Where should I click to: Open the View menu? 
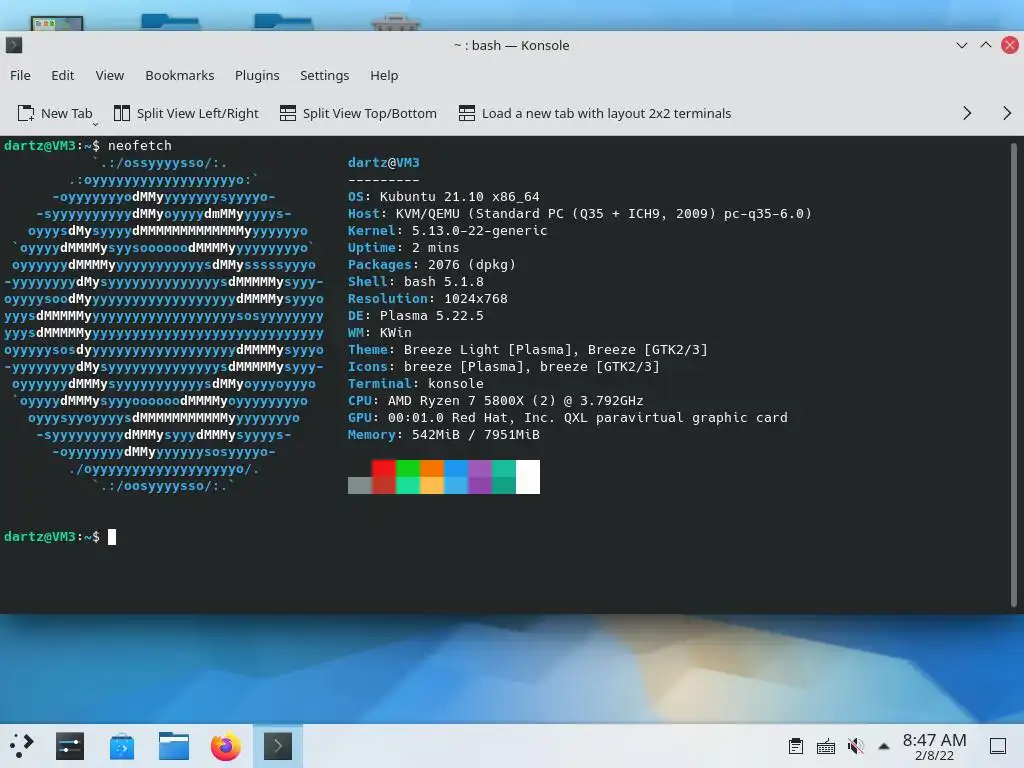click(x=110, y=75)
